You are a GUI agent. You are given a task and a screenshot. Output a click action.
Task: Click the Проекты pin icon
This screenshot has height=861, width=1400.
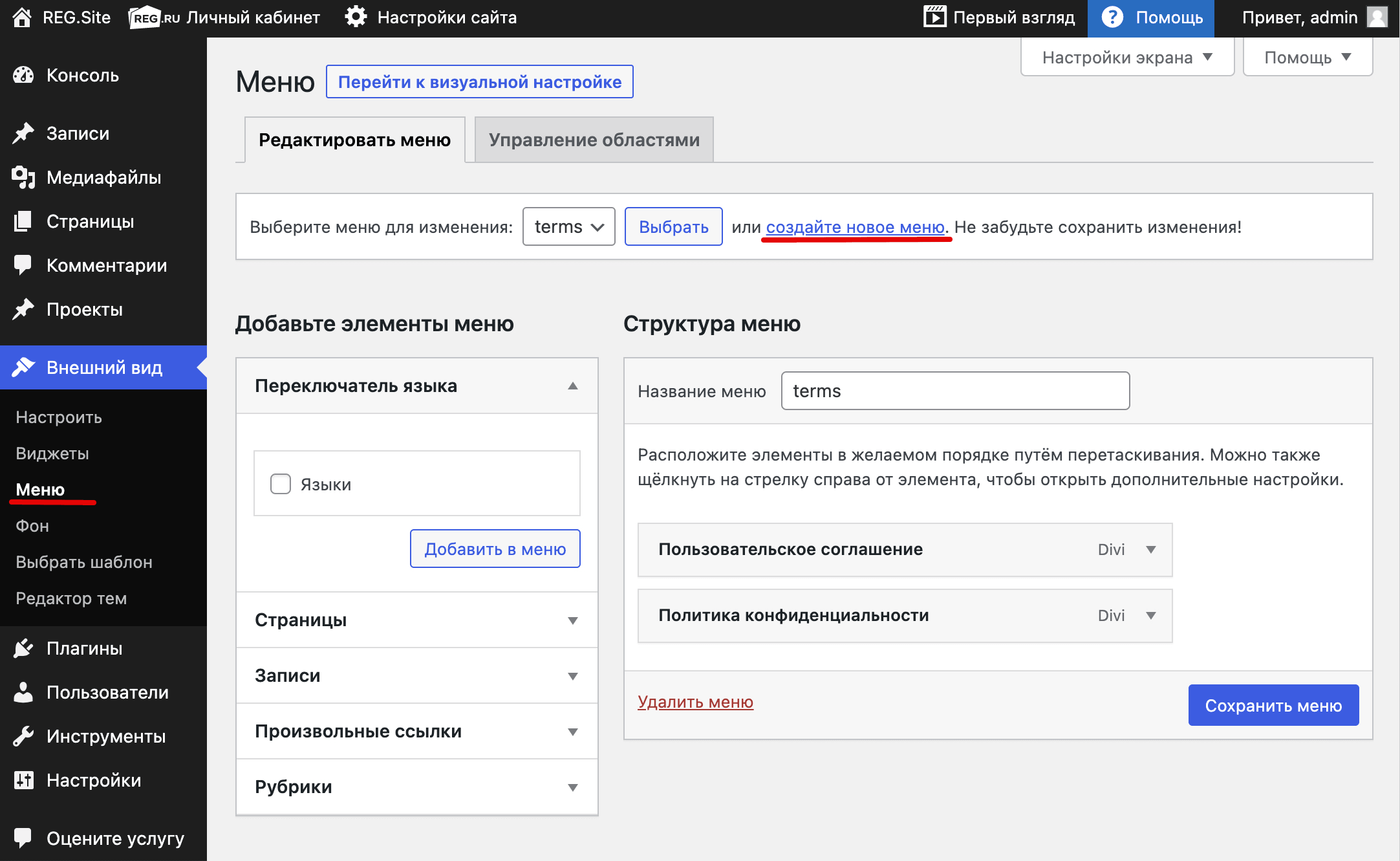[x=23, y=309]
